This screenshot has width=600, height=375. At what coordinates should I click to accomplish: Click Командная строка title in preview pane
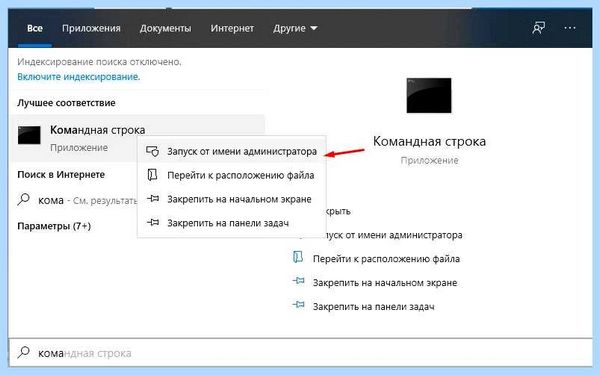[x=429, y=141]
